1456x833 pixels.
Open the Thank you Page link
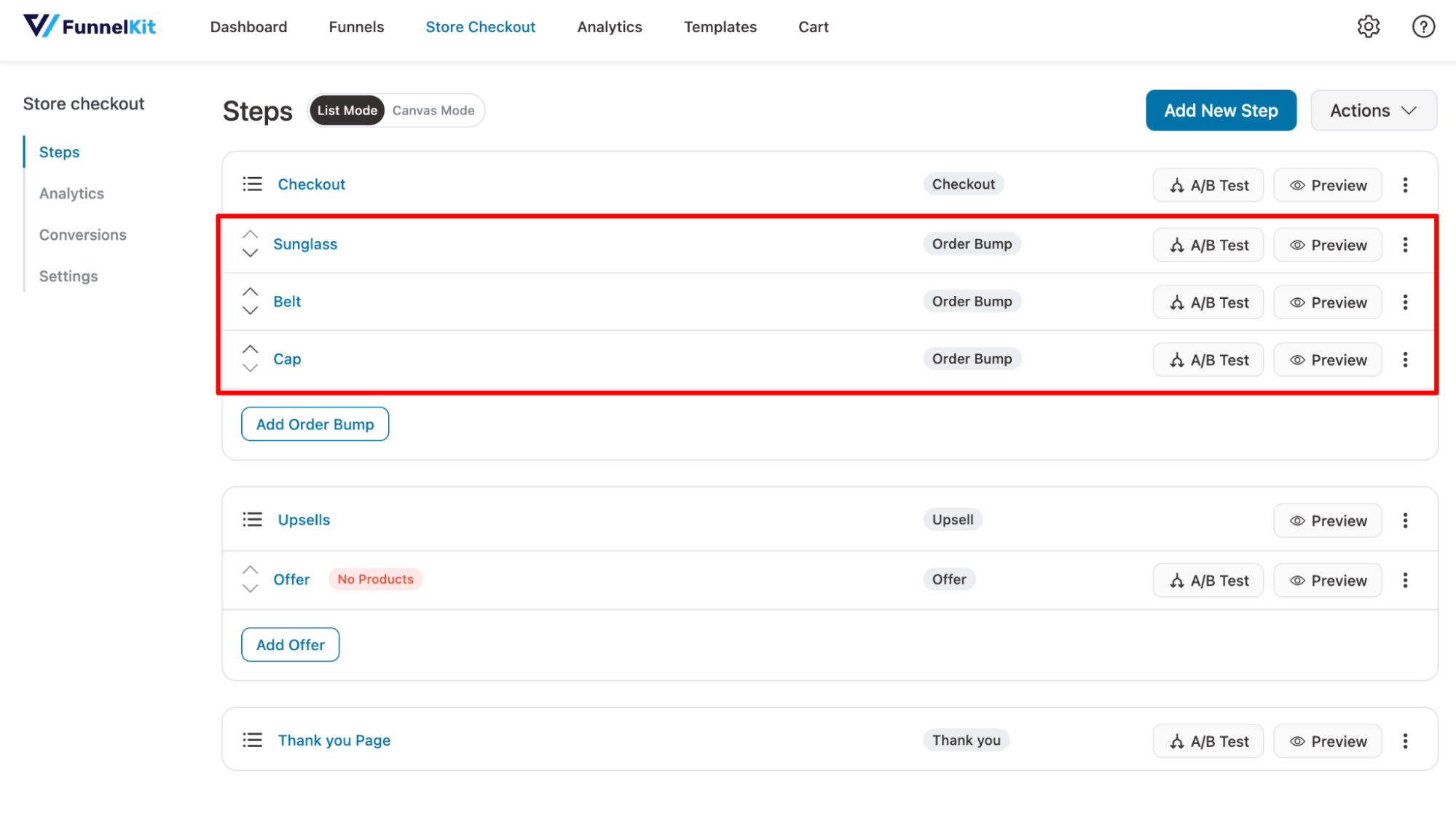click(x=334, y=740)
